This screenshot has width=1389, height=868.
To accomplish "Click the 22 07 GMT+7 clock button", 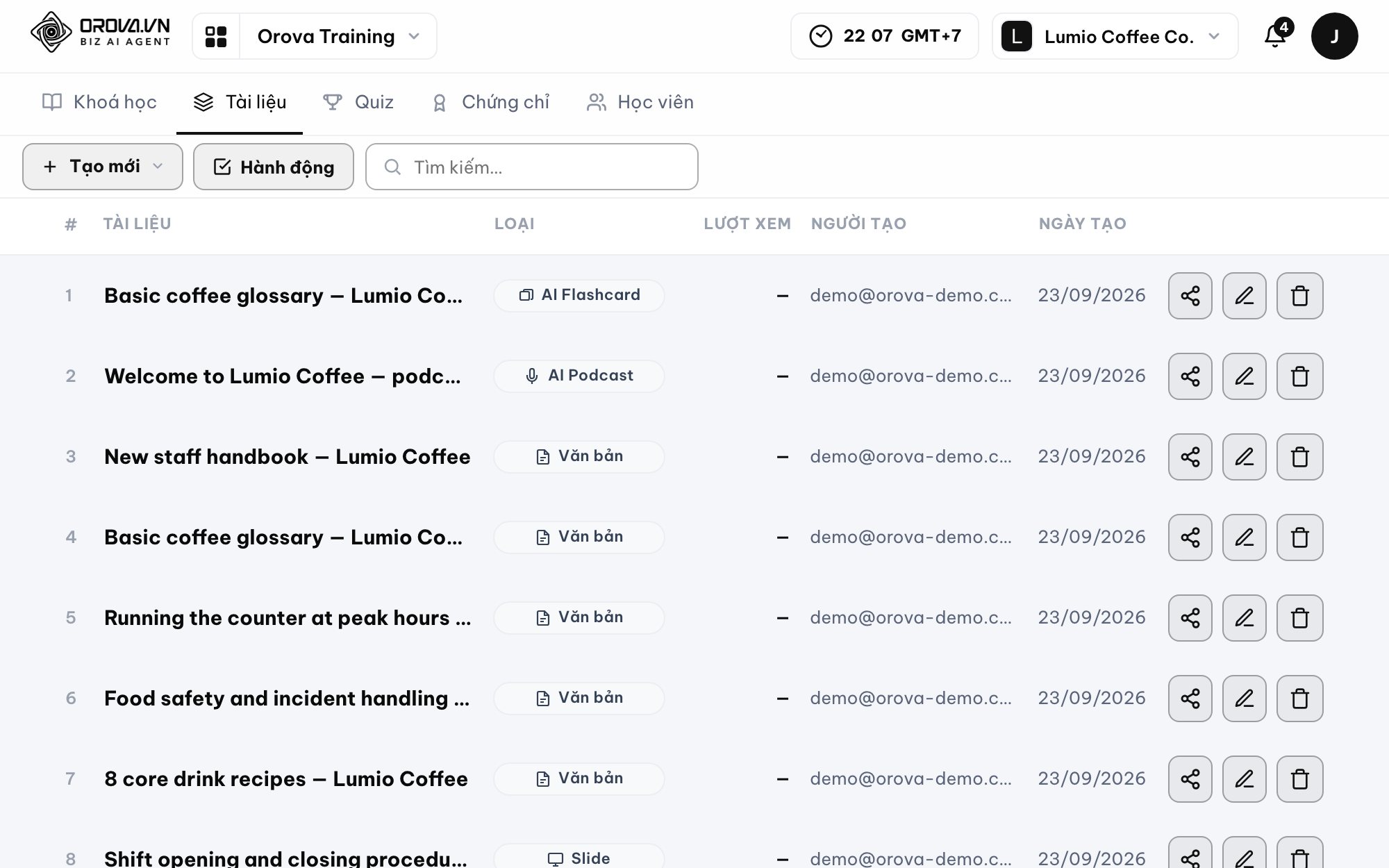I will pyautogui.click(x=884, y=36).
